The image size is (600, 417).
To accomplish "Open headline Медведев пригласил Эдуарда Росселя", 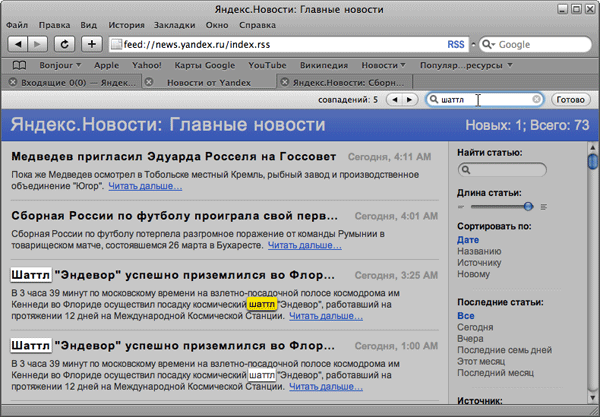I will click(x=174, y=156).
